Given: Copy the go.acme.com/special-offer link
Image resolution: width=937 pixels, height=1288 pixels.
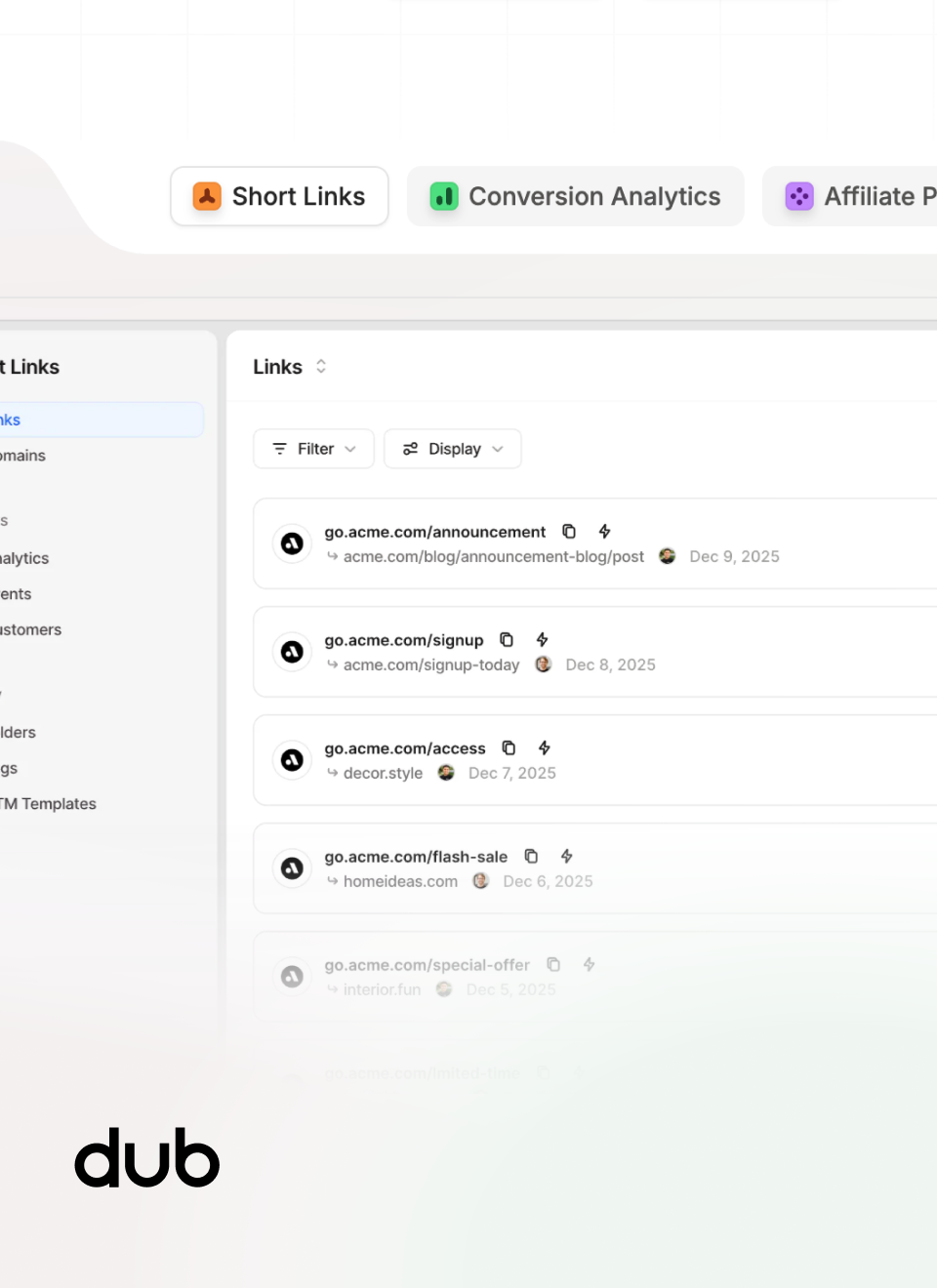Looking at the screenshot, I should pos(553,965).
